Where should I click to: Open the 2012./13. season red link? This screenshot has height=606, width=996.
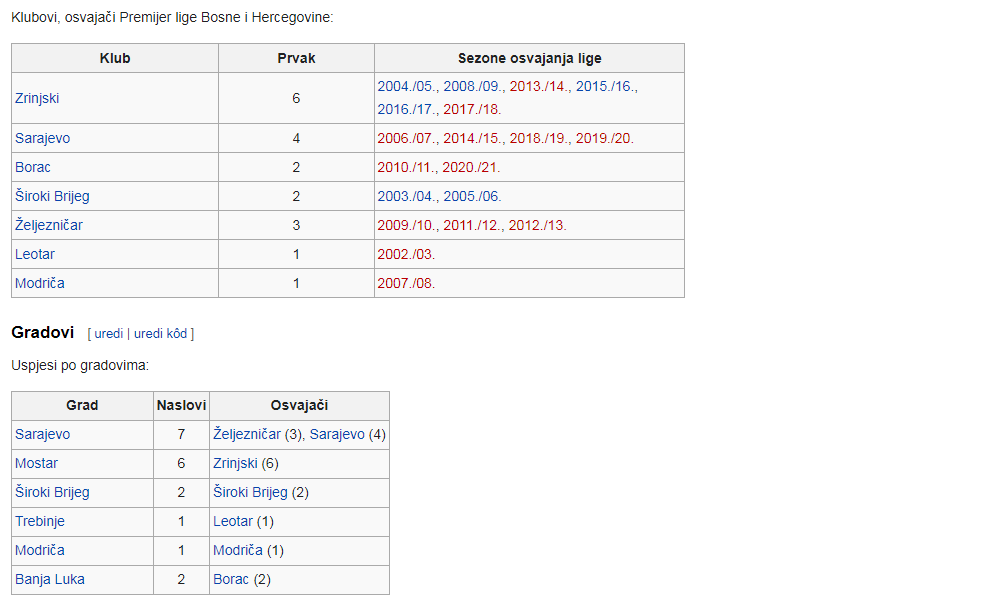[x=537, y=225]
